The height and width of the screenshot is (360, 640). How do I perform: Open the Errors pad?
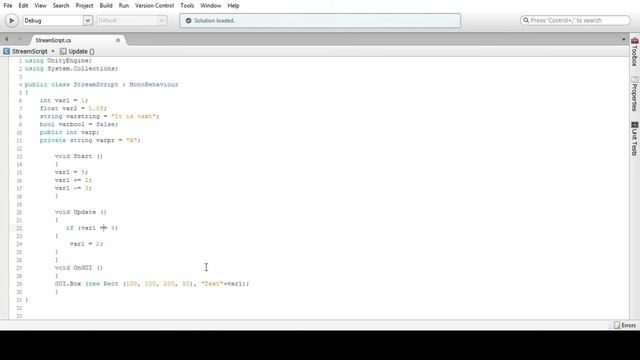tap(625, 325)
